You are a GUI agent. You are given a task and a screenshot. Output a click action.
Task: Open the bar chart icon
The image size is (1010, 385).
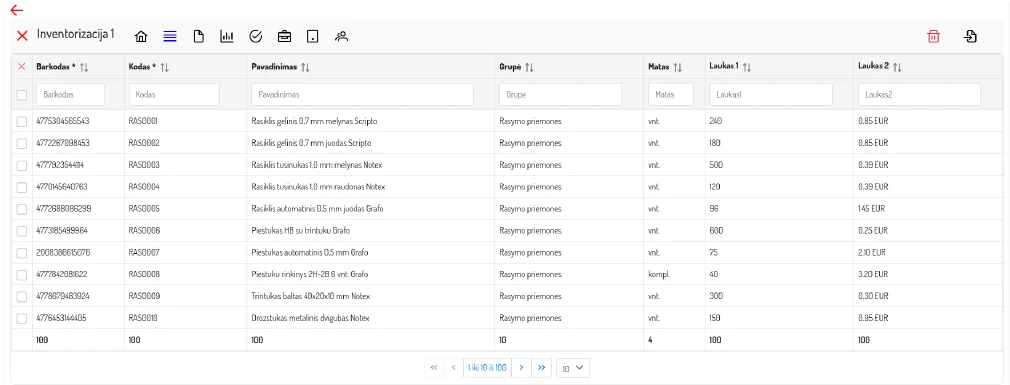point(227,37)
